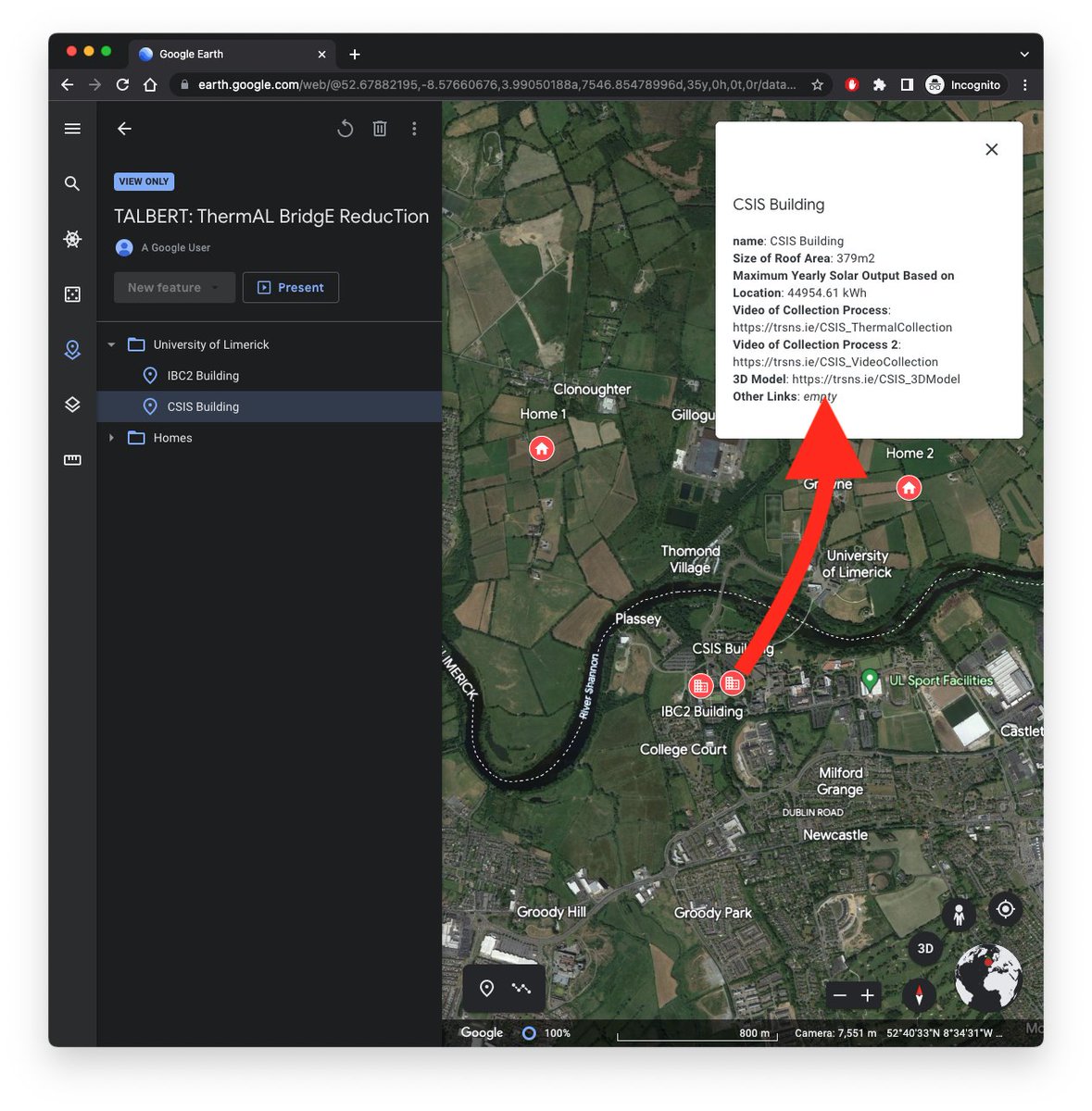Expand the Homes folder
The image size is (1092, 1111).
[x=111, y=438]
